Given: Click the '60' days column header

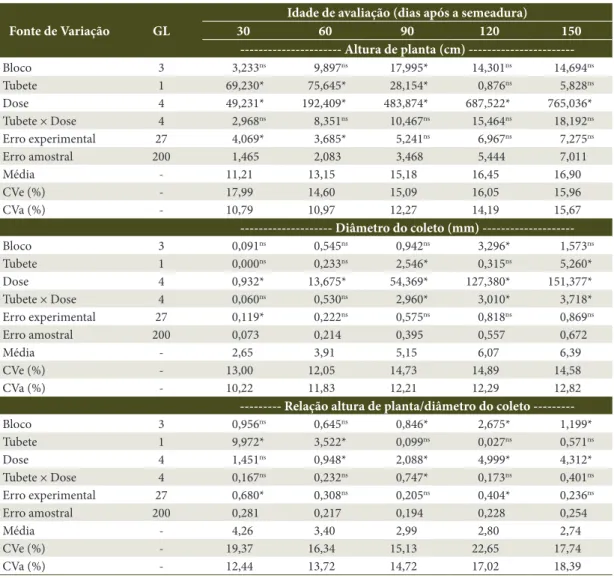Looking at the screenshot, I should 325,31.
